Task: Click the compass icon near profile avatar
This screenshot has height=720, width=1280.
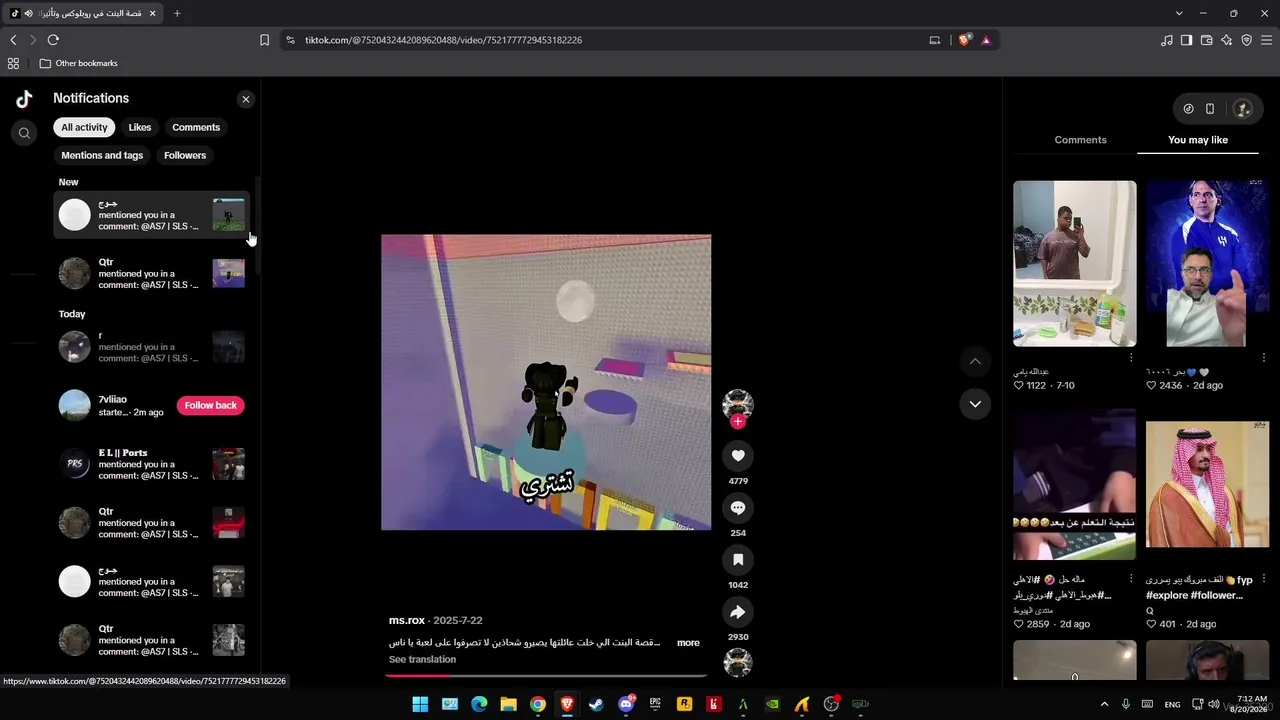Action: click(x=1188, y=109)
